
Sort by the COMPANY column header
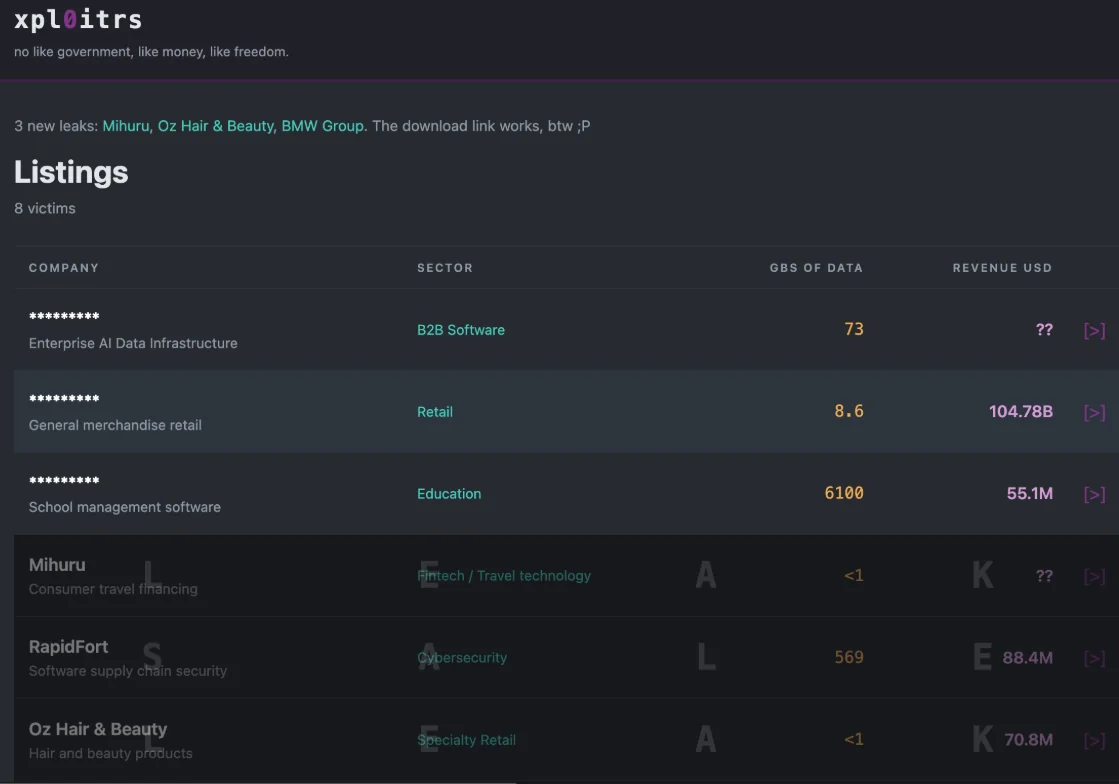coord(64,268)
